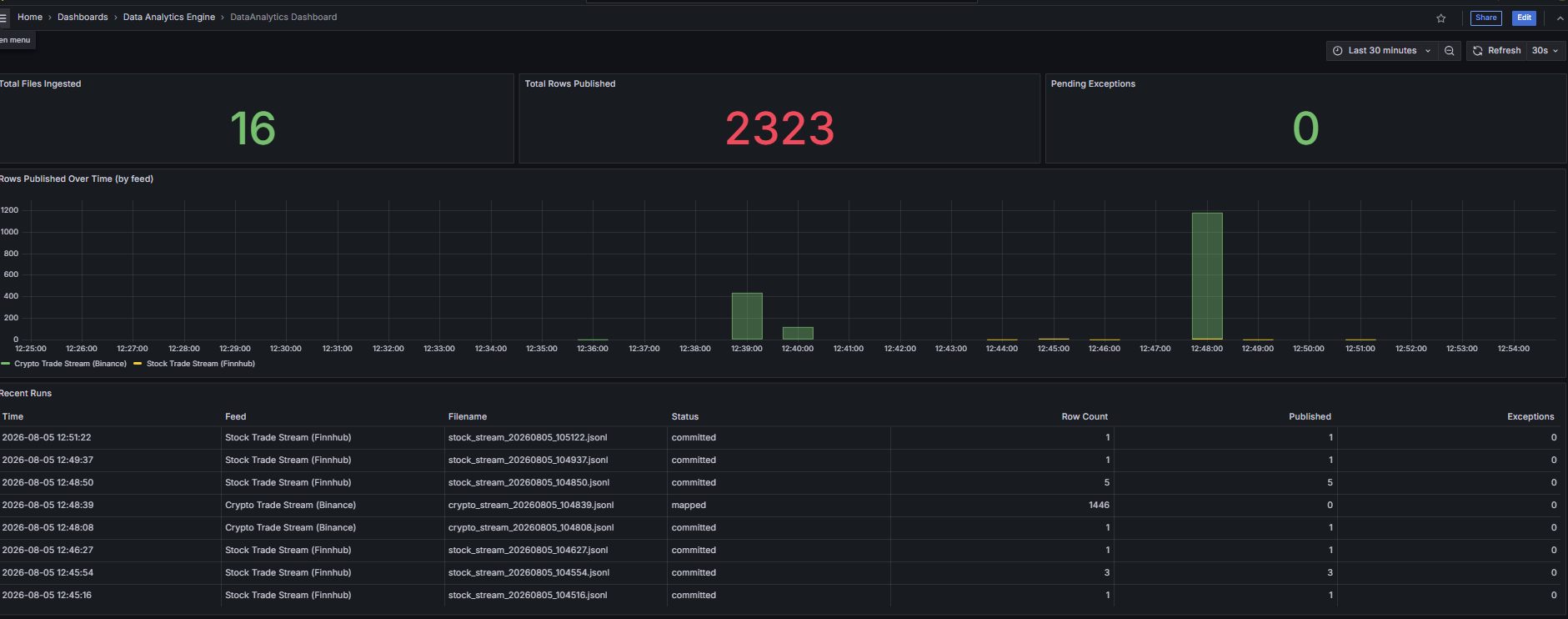Click the Pending Exceptions panel title

pos(1093,83)
